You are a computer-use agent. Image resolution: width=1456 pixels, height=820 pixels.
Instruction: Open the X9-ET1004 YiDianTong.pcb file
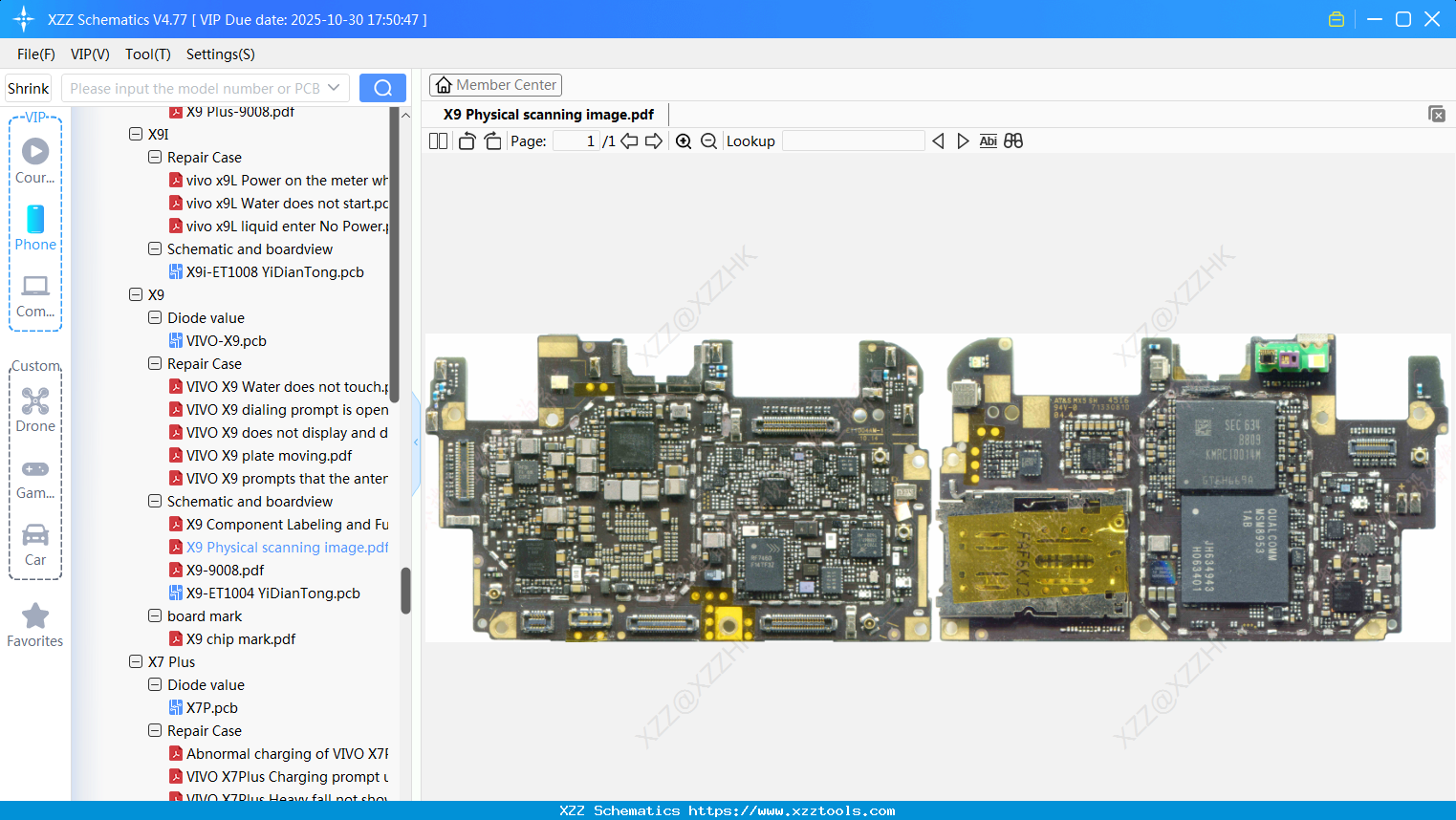273,593
